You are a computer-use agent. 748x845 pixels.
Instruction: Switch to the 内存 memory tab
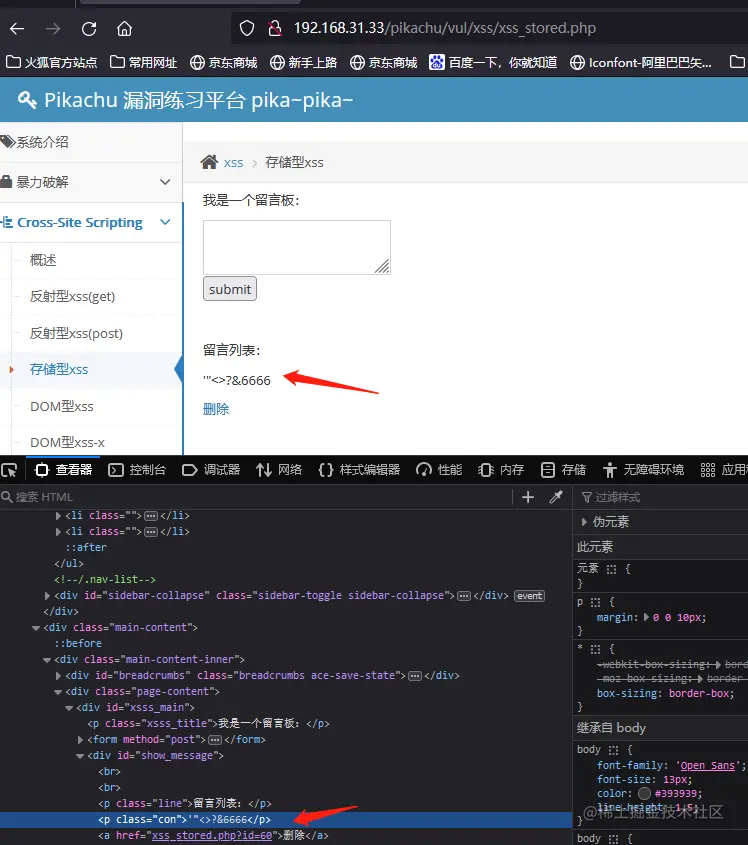click(x=501, y=470)
